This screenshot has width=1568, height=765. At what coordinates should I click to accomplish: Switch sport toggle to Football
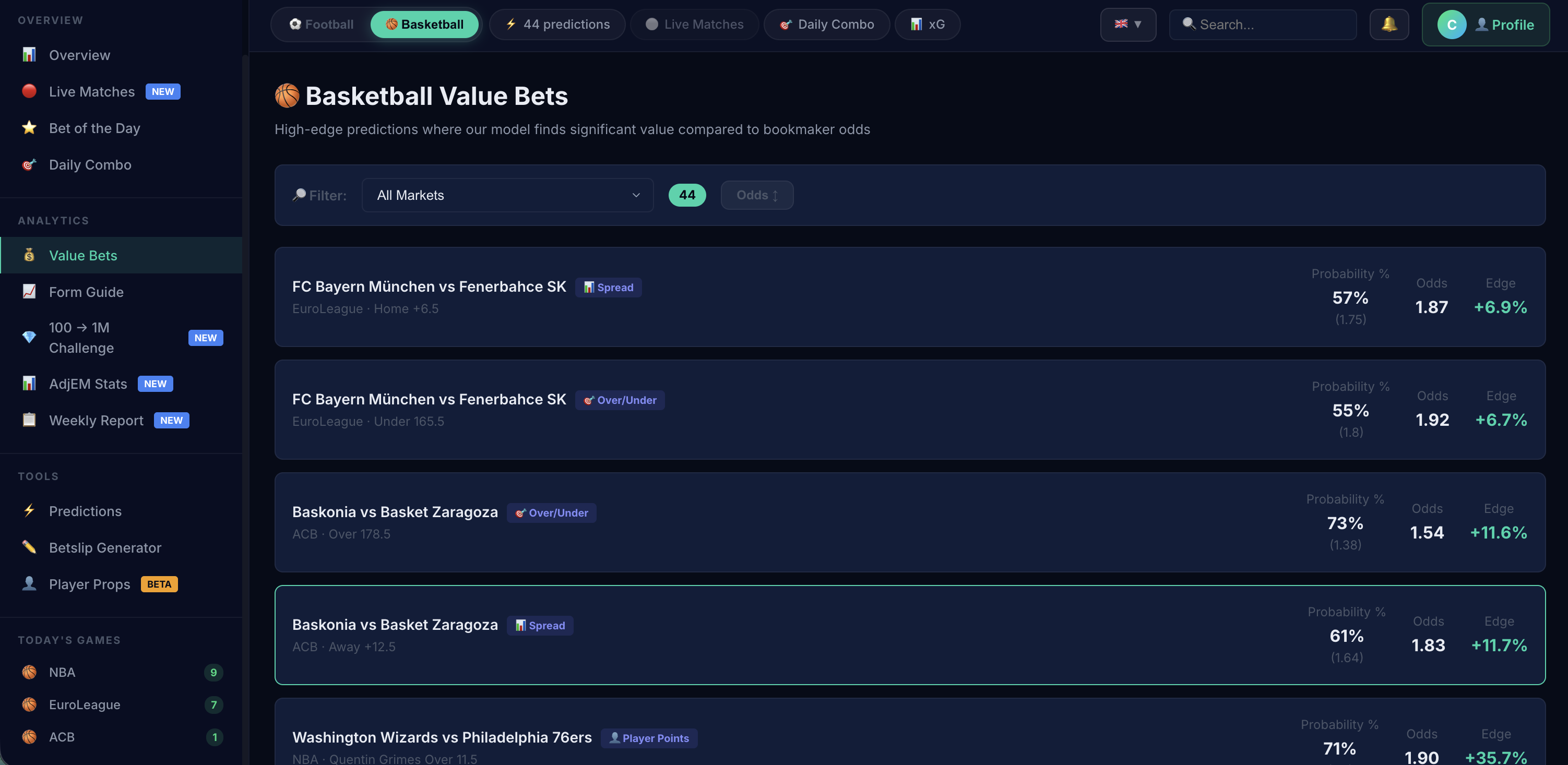pos(322,25)
